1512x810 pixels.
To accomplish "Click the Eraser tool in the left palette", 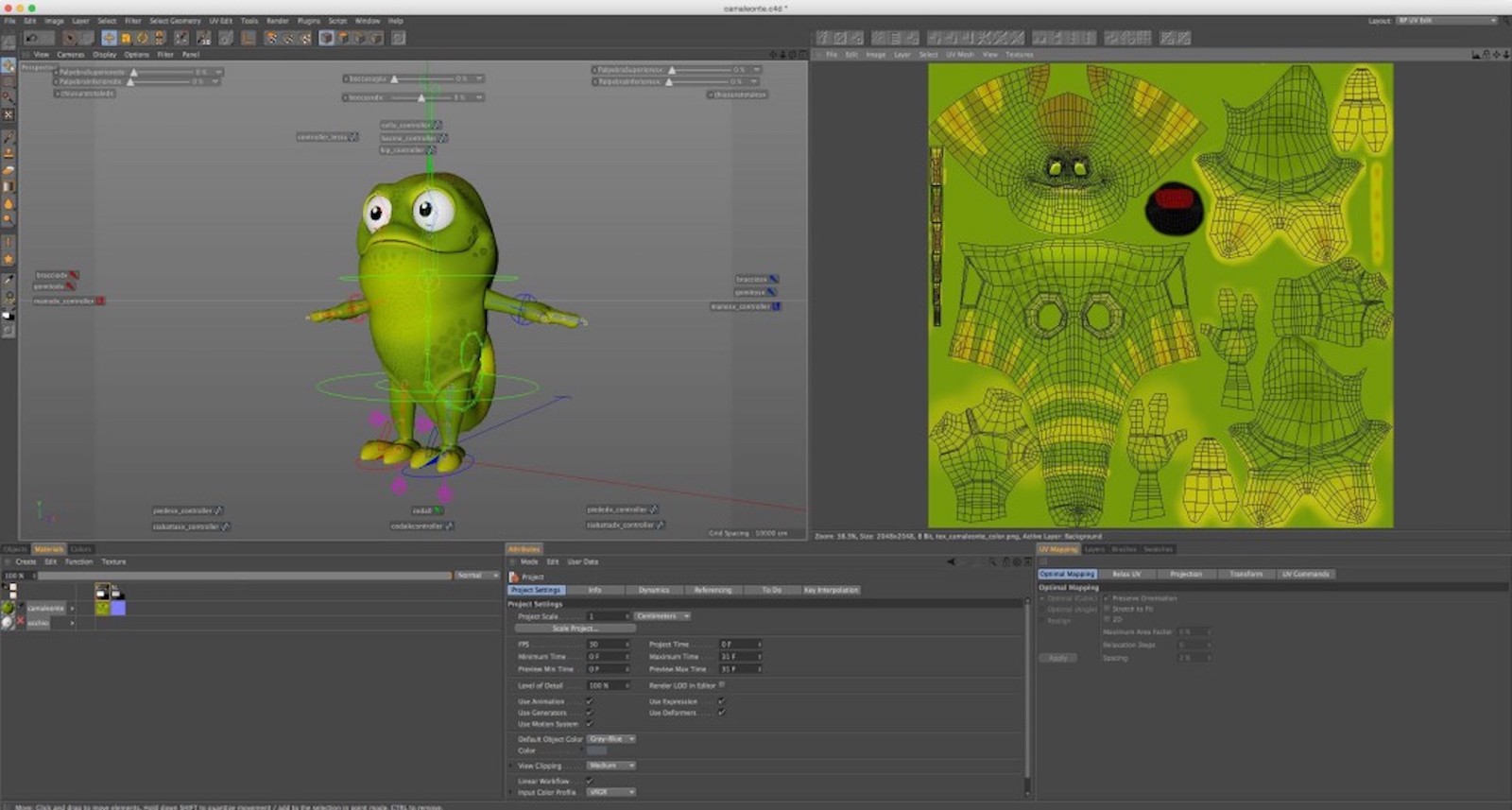I will coord(9,170).
